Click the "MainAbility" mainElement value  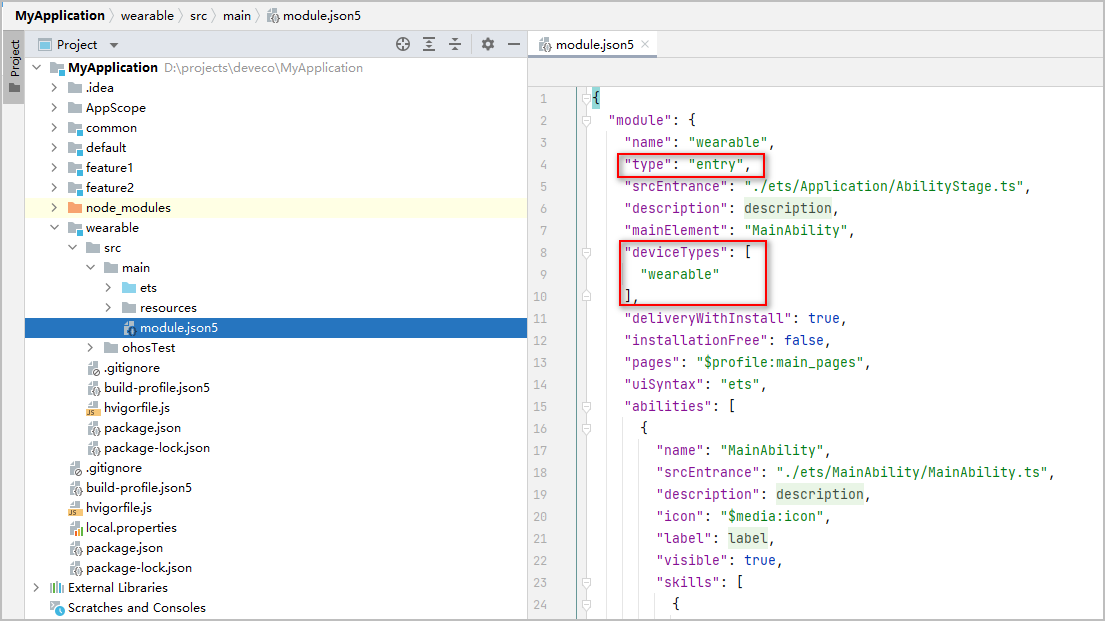(796, 230)
